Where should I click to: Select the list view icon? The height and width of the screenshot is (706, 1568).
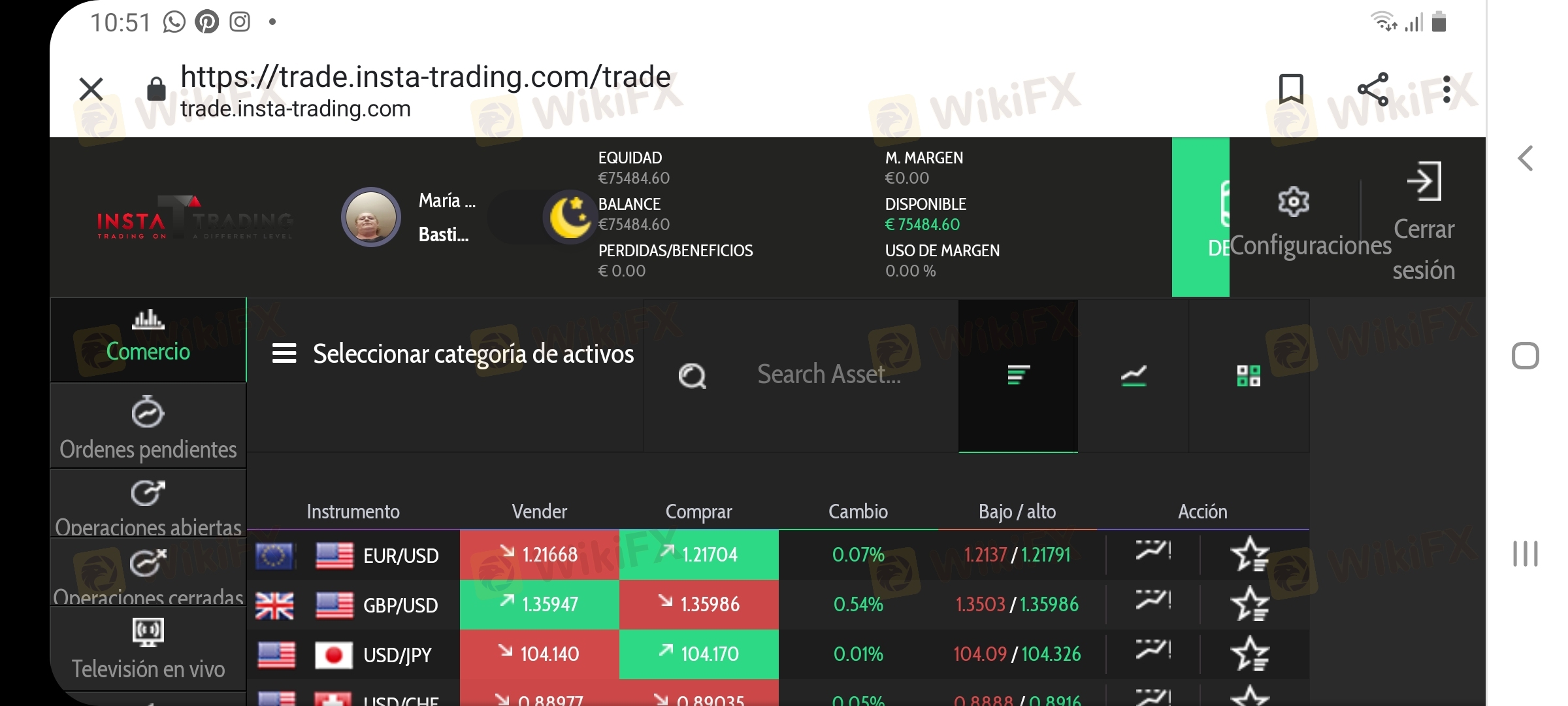coord(1018,376)
